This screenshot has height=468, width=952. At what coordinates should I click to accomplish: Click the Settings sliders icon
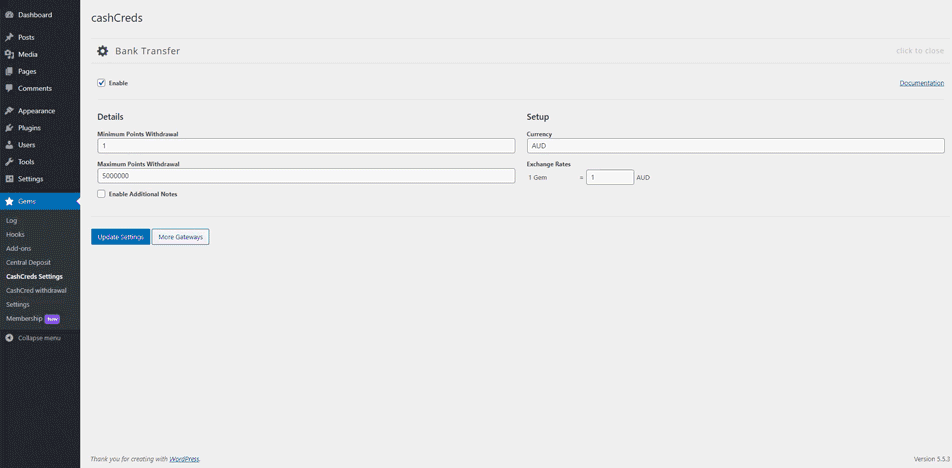pyautogui.click(x=9, y=179)
